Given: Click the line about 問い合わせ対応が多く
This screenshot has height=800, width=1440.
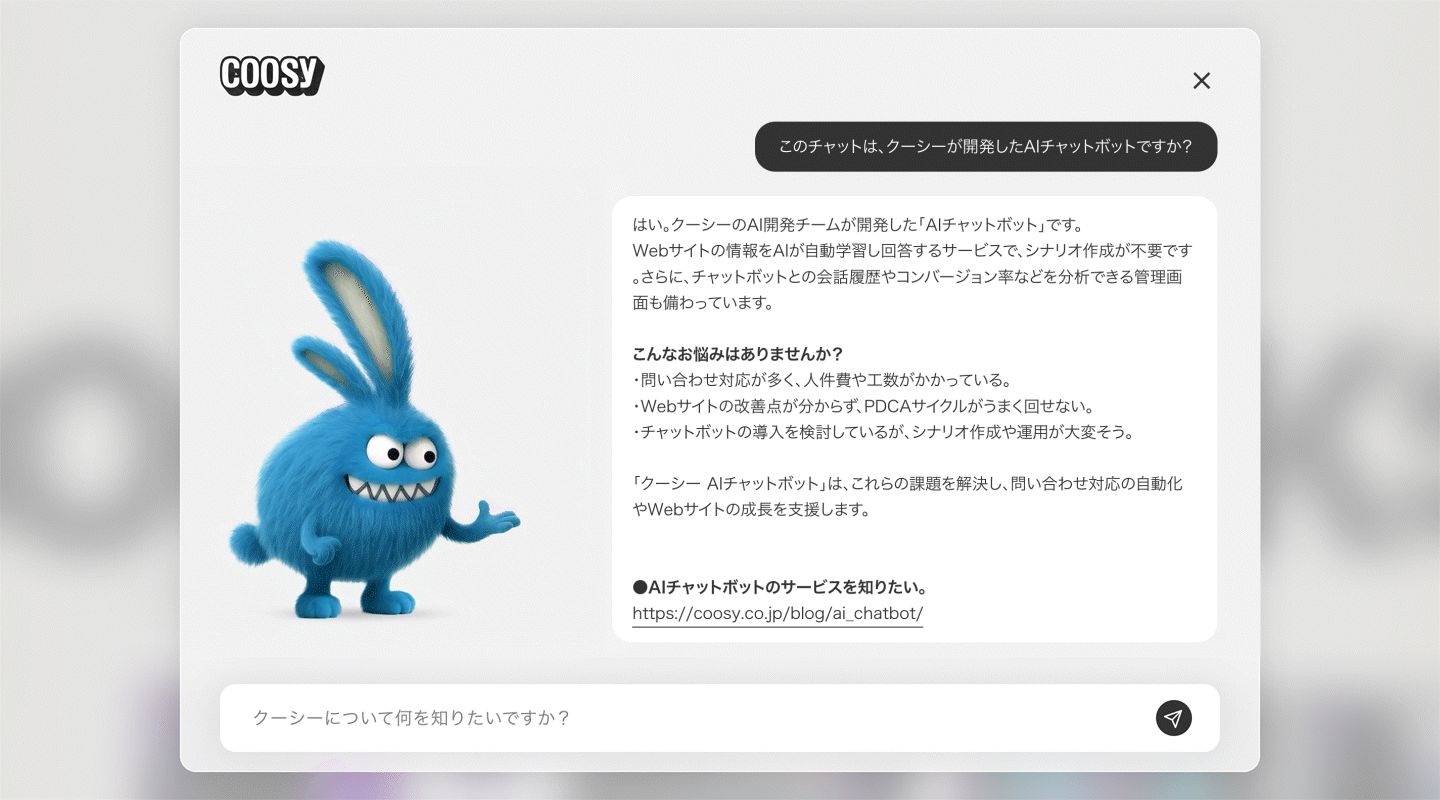Looking at the screenshot, I should (823, 380).
